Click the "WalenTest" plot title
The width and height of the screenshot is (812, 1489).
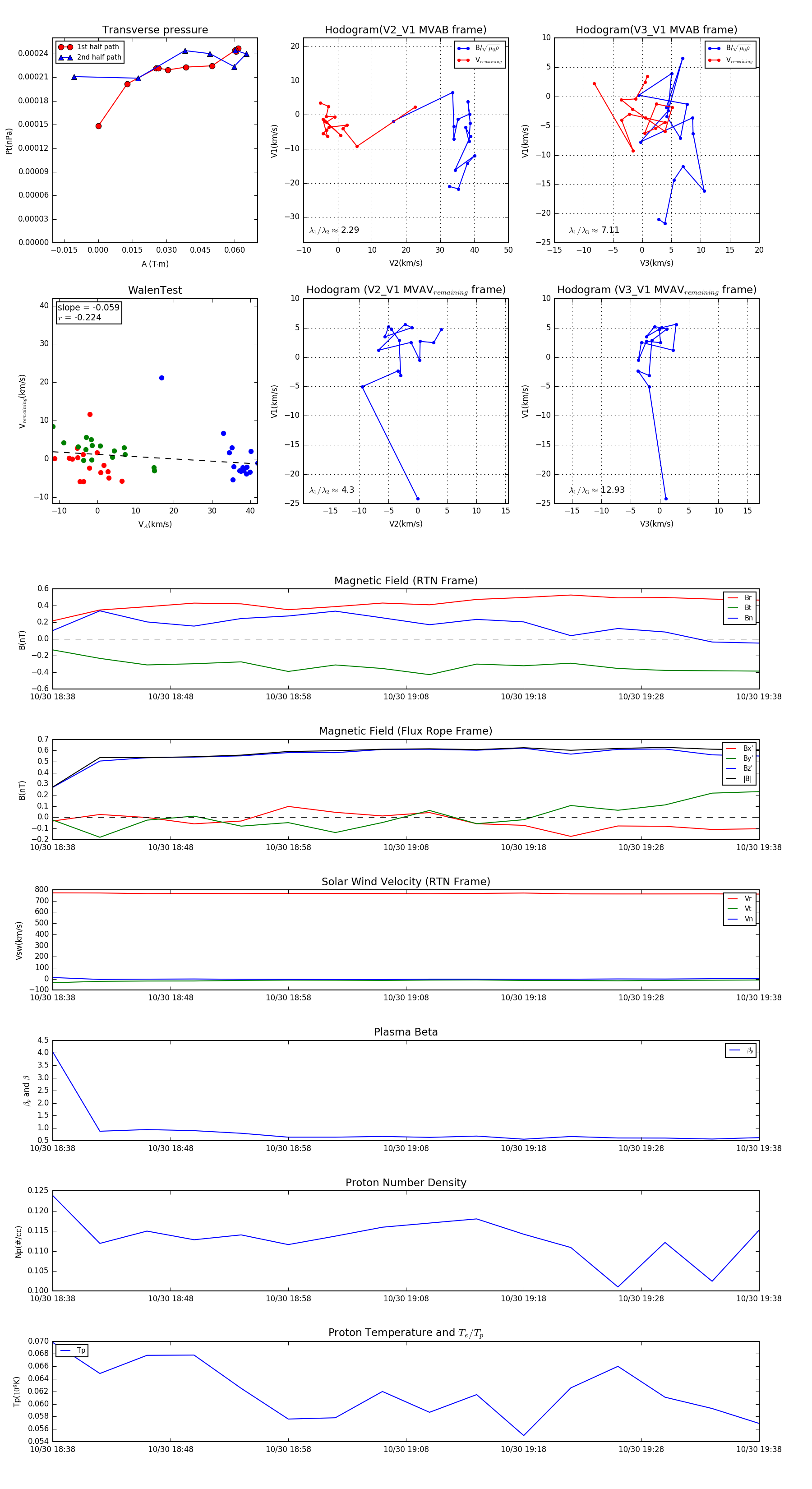point(155,290)
